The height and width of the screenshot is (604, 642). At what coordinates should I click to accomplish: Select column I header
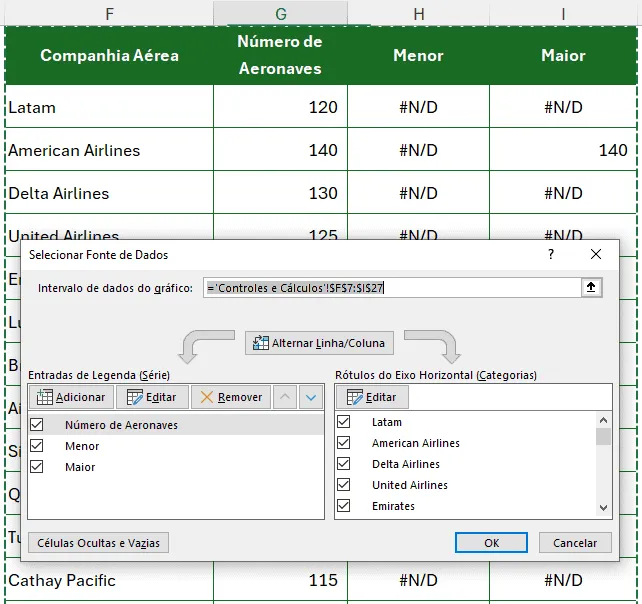(563, 14)
